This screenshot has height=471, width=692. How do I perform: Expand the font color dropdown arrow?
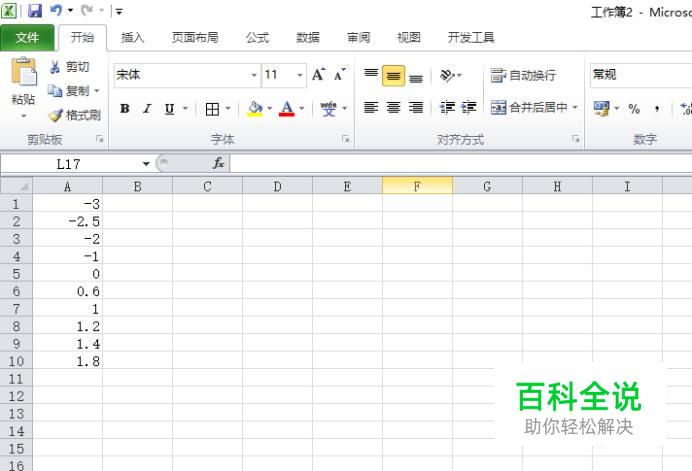302,109
